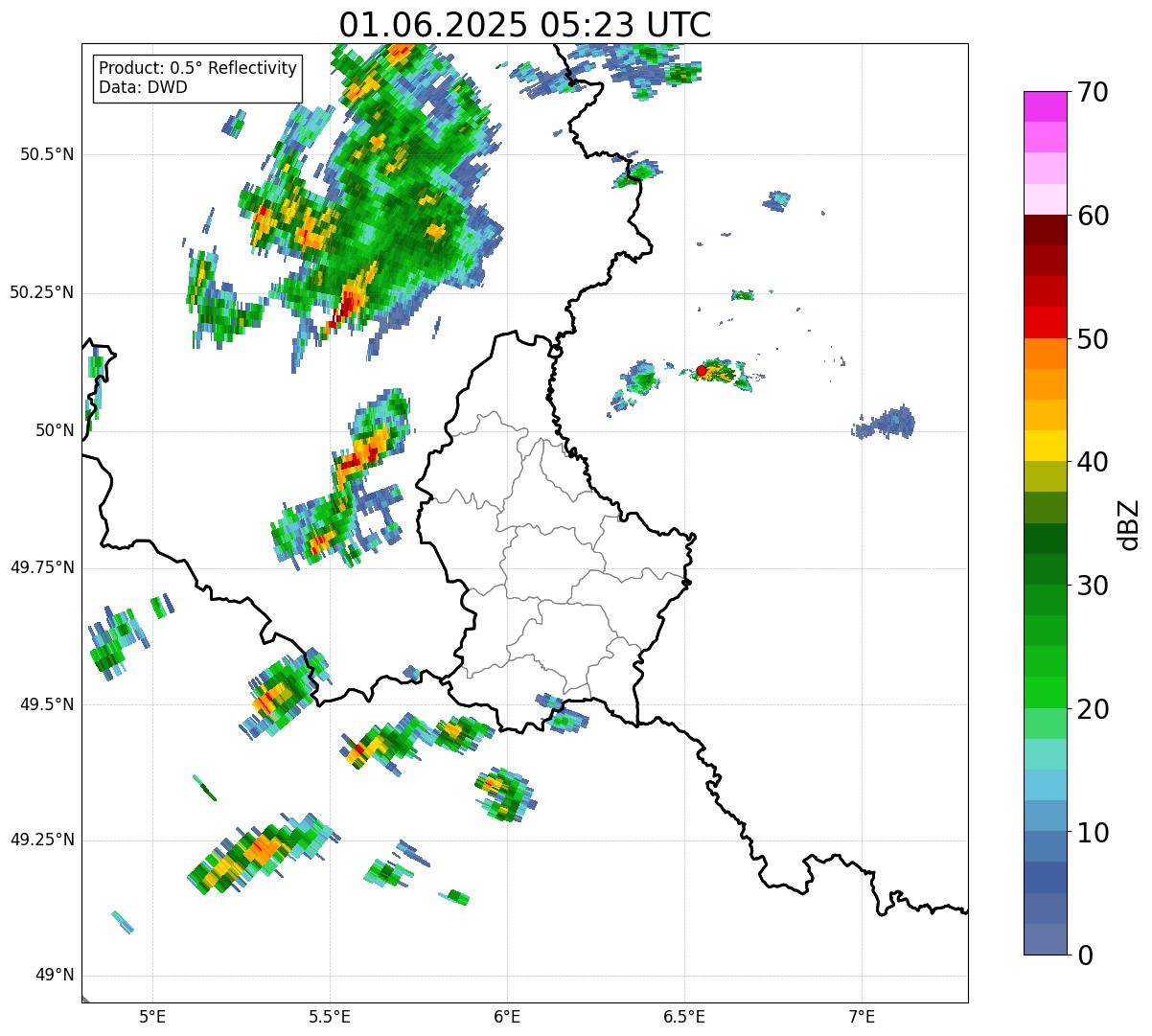Click the 50.5°N latitude label

click(x=46, y=154)
